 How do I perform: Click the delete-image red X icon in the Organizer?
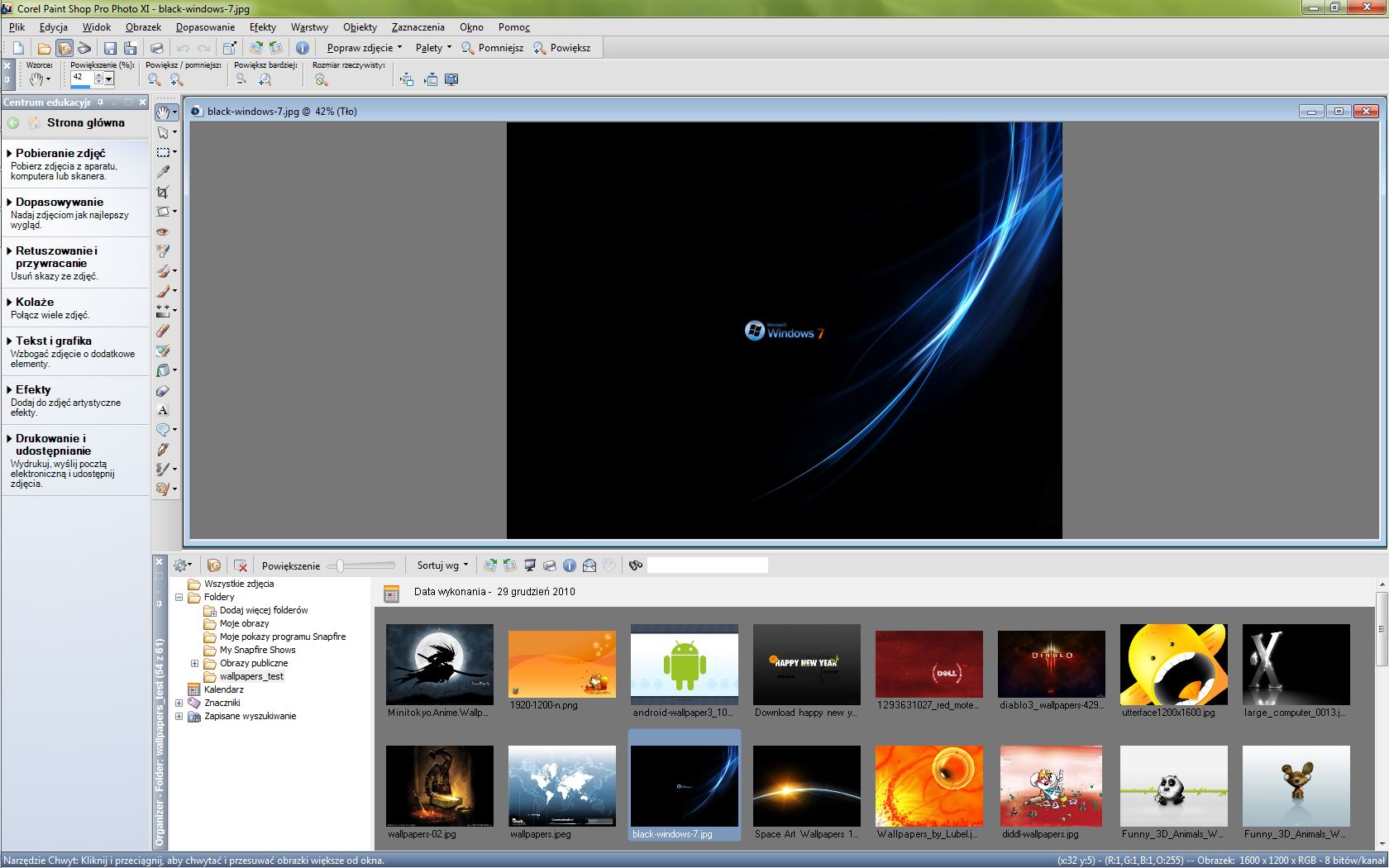pyautogui.click(x=241, y=565)
